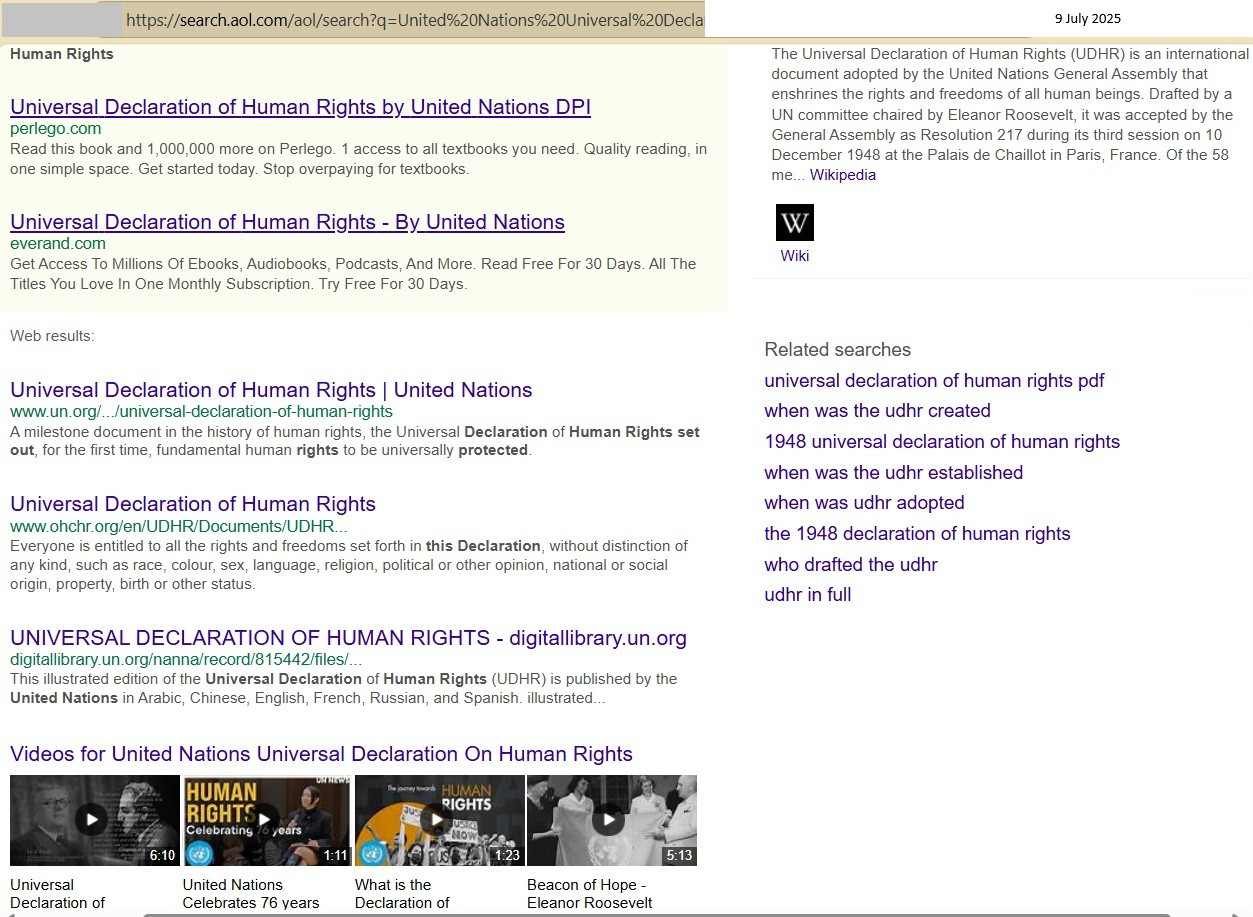Click the 'Beacon of Hope - Eleanor Roosevelt' title
The height and width of the screenshot is (917, 1253).
point(590,894)
